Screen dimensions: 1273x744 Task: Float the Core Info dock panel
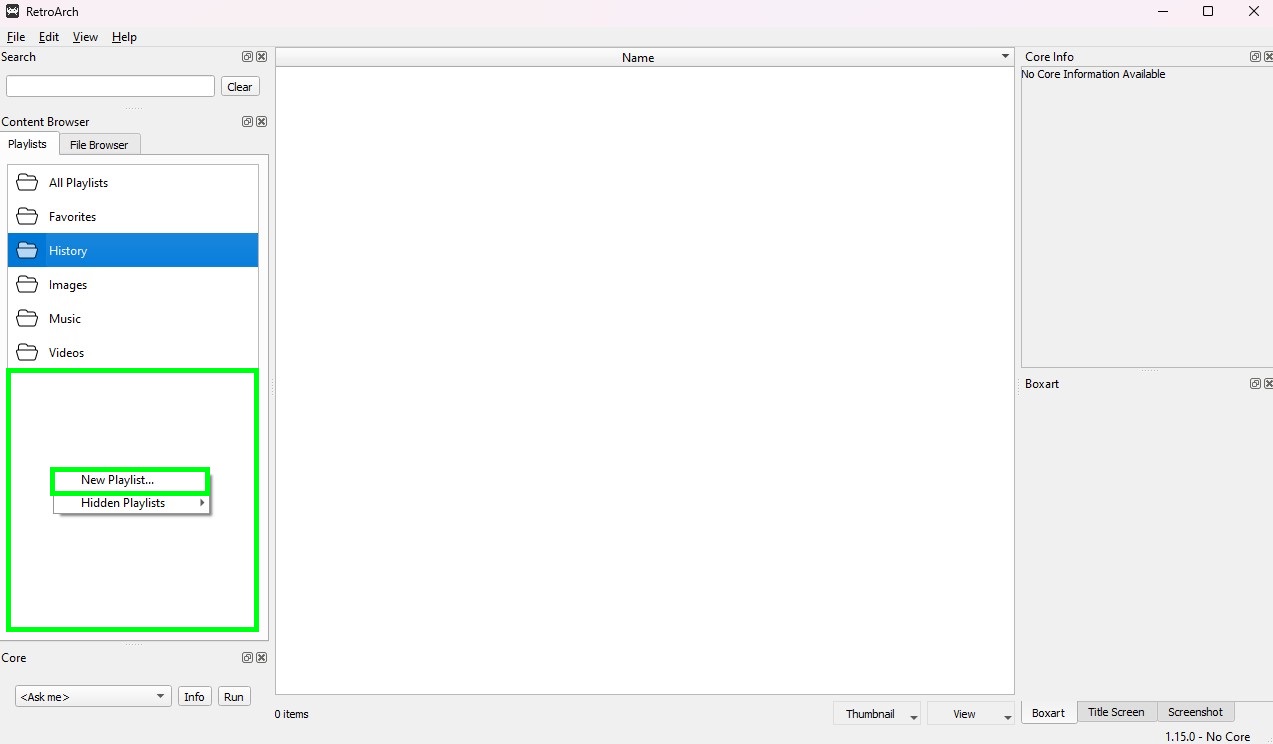(1255, 57)
